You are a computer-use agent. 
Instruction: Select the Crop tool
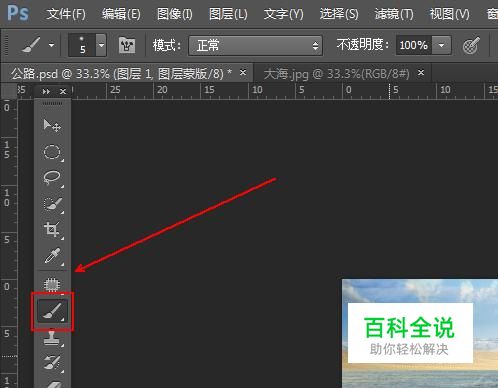click(x=52, y=230)
